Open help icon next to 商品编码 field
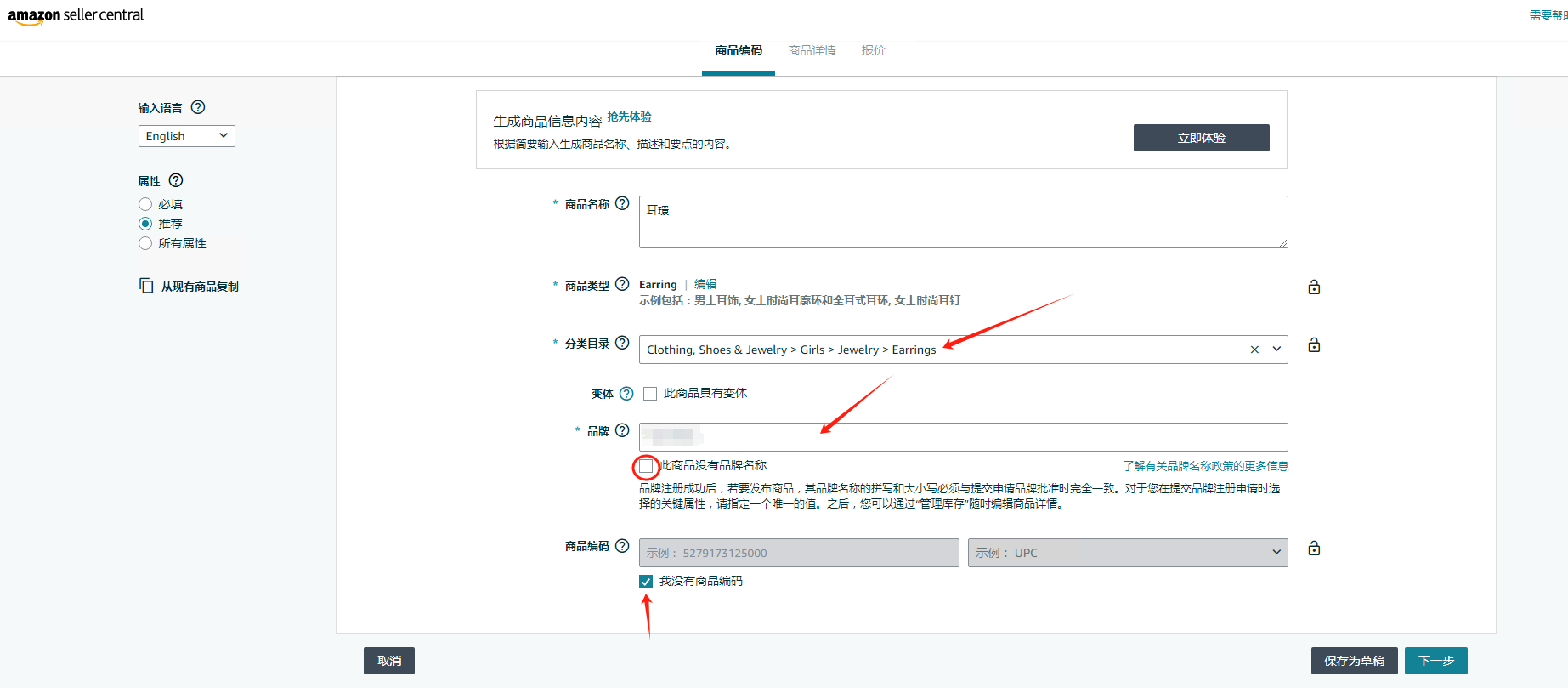1568x688 pixels. tap(622, 546)
